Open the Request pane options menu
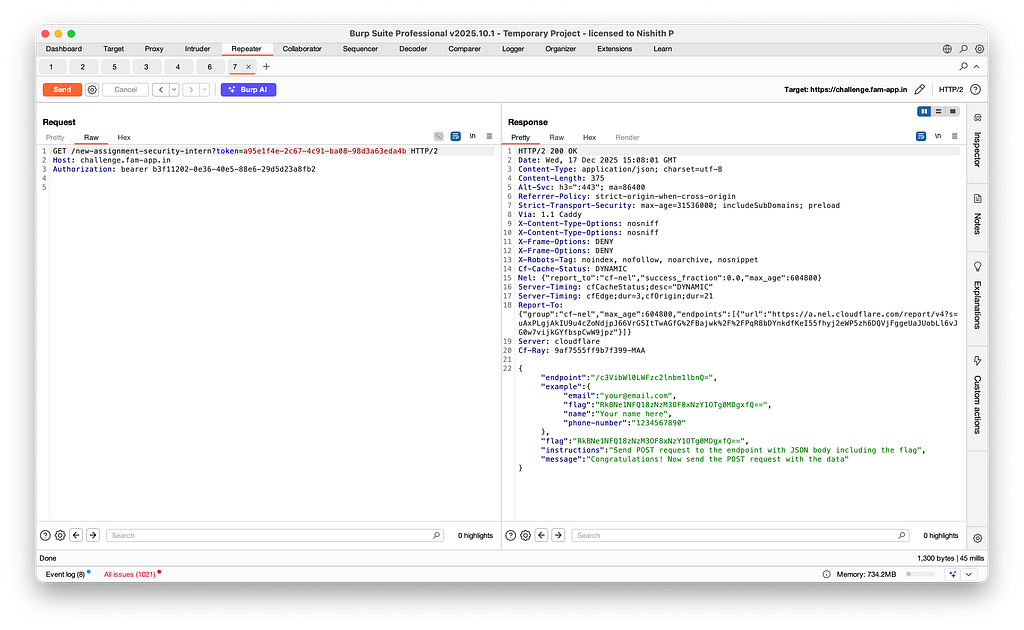 pos(489,136)
